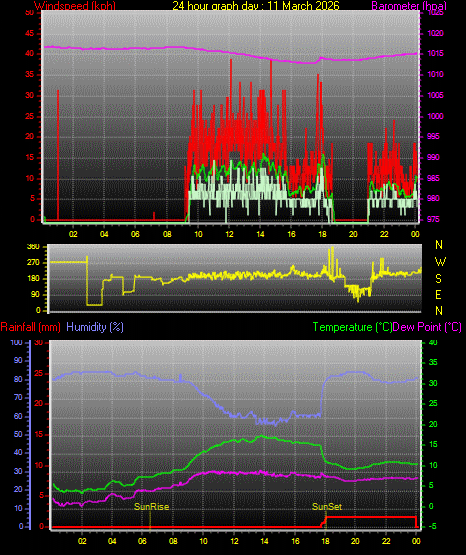Click the 35 temperature scale value
This screenshot has width=466, height=555.
click(x=433, y=362)
